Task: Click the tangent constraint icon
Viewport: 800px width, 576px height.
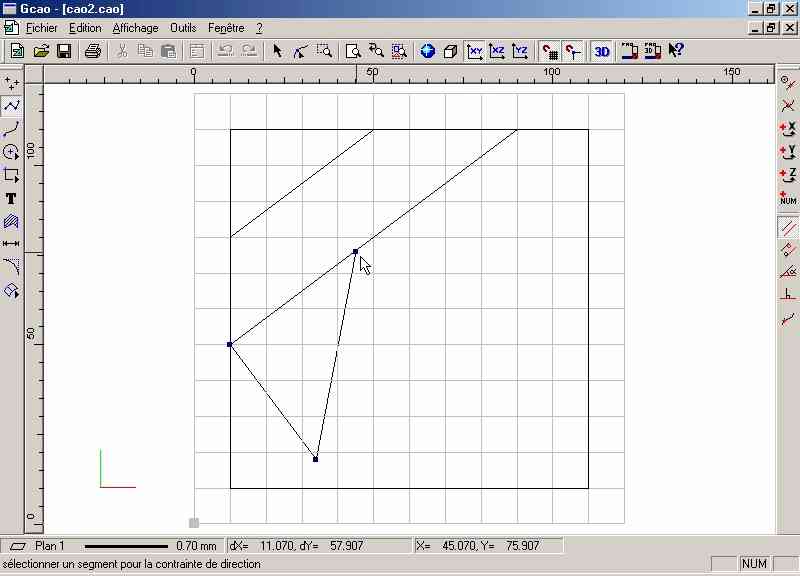Action: pos(788,319)
